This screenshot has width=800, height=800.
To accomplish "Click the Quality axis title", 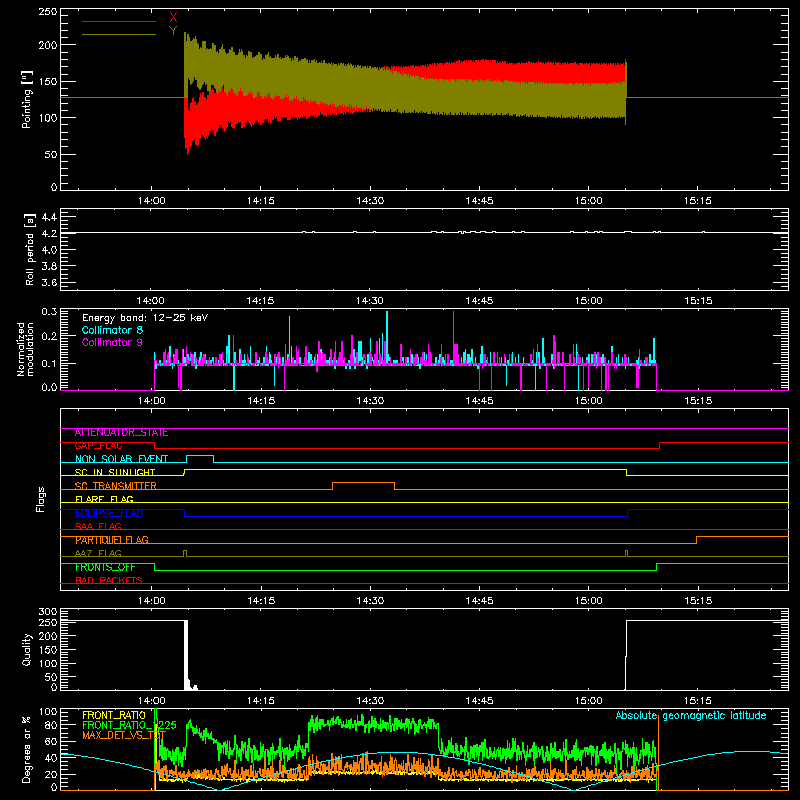I will tap(27, 649).
